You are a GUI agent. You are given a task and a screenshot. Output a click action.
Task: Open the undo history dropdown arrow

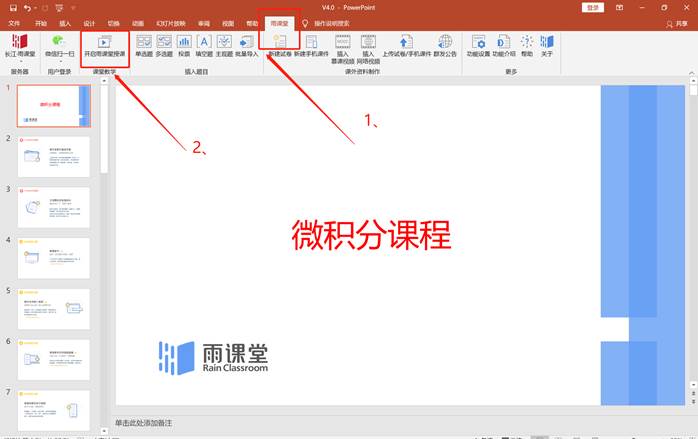coord(36,8)
